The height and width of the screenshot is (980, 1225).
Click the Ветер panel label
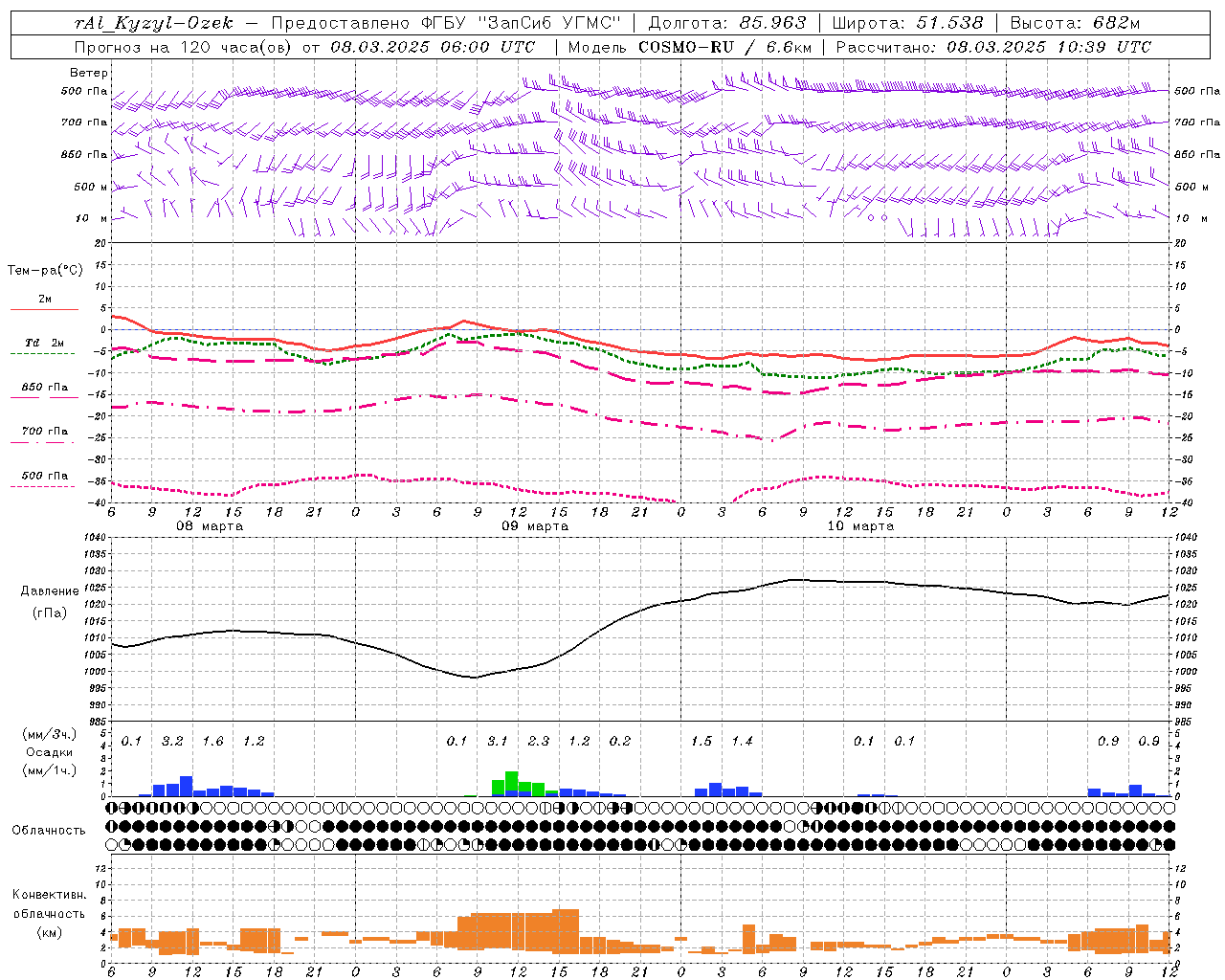tap(89, 73)
